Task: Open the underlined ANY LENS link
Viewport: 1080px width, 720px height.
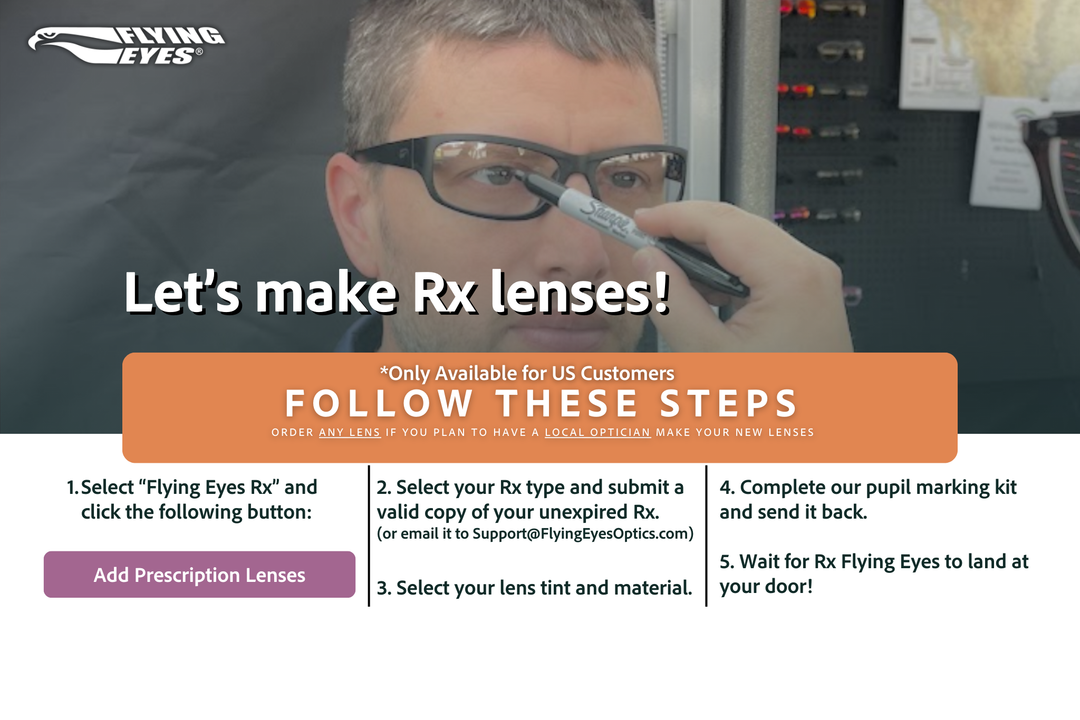Action: tap(349, 432)
